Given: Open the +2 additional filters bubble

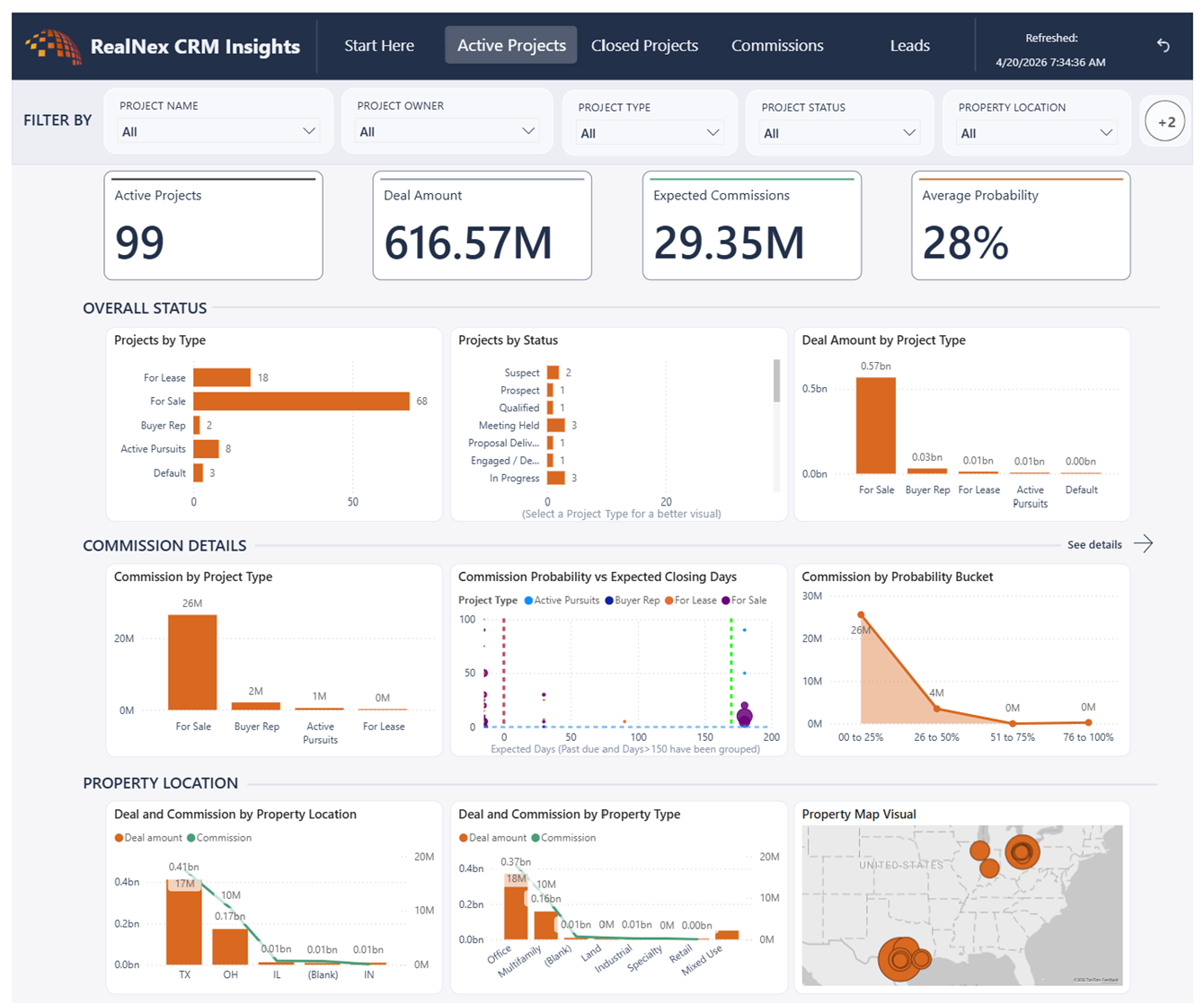Looking at the screenshot, I should 1166,122.
